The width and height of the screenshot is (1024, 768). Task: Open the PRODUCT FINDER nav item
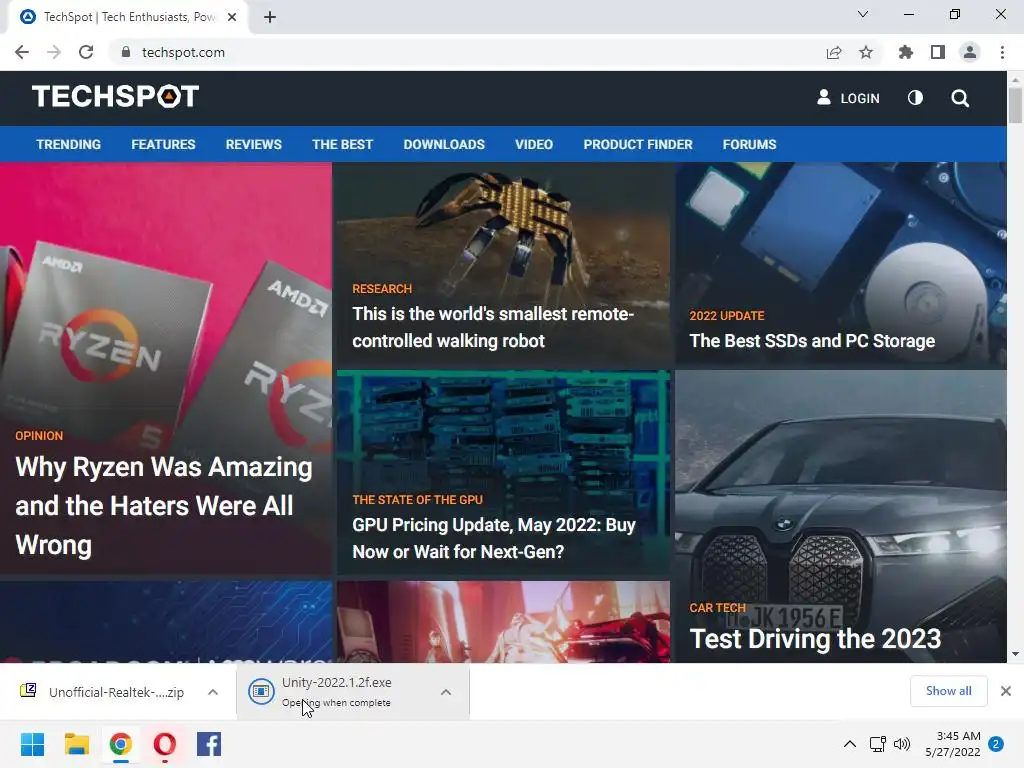638,144
